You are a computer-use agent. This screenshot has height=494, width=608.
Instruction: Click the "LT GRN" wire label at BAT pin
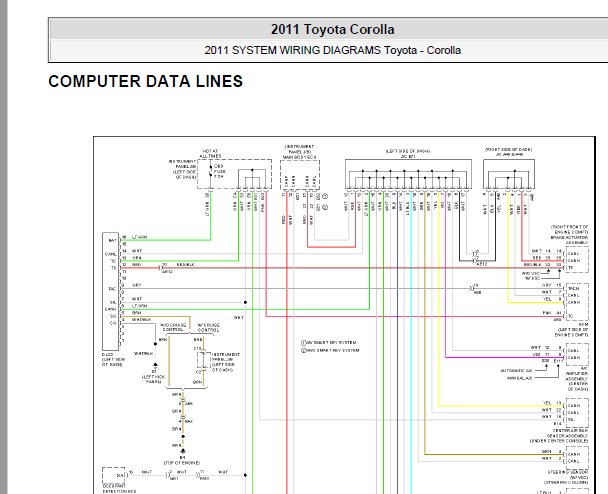140,237
